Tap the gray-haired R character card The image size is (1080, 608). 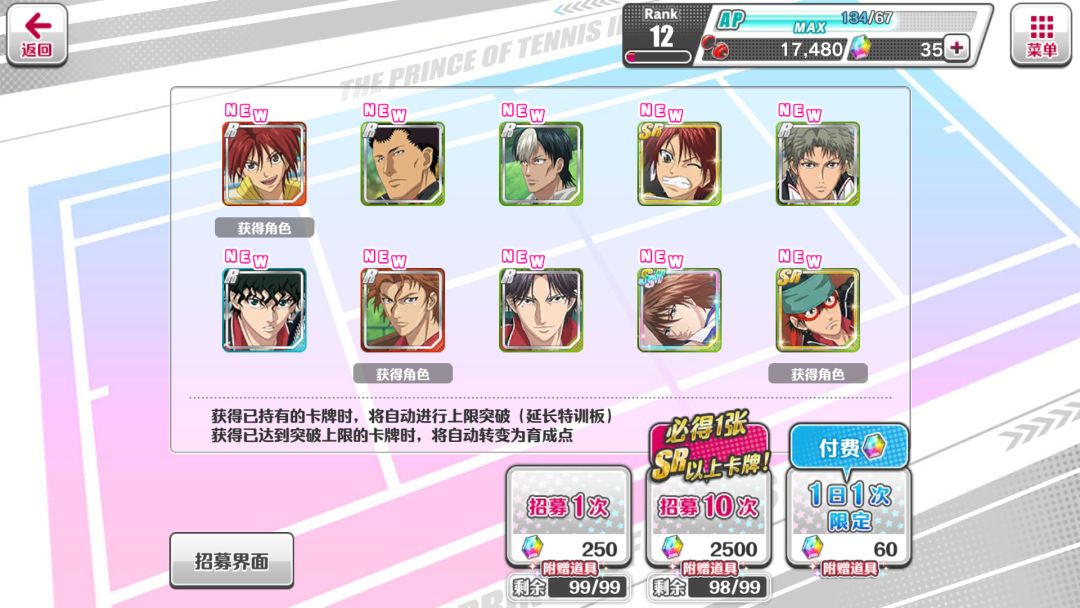click(x=818, y=164)
